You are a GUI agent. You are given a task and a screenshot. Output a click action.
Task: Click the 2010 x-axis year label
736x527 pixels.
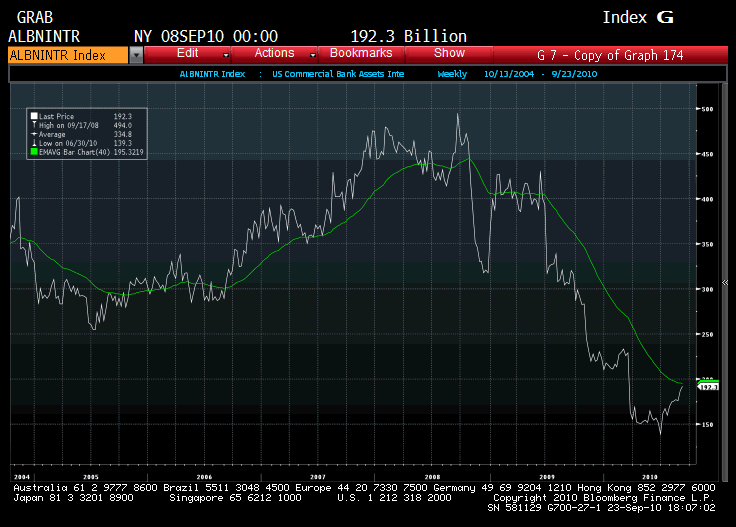(x=650, y=477)
